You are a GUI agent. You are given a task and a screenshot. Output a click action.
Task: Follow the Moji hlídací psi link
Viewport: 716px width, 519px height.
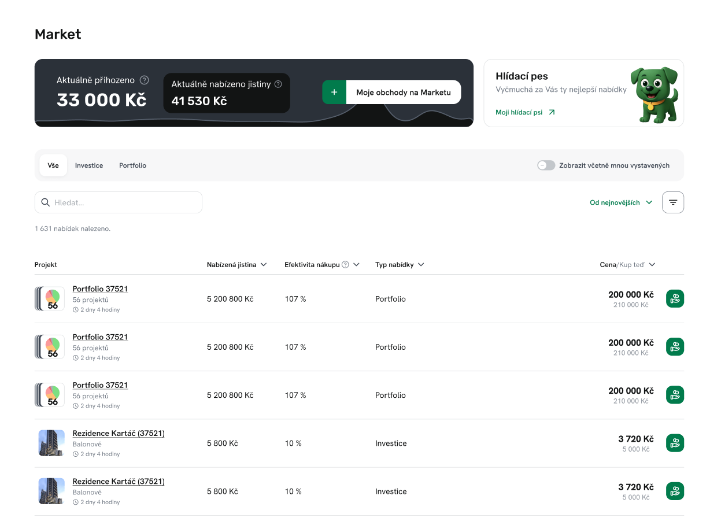[525, 112]
